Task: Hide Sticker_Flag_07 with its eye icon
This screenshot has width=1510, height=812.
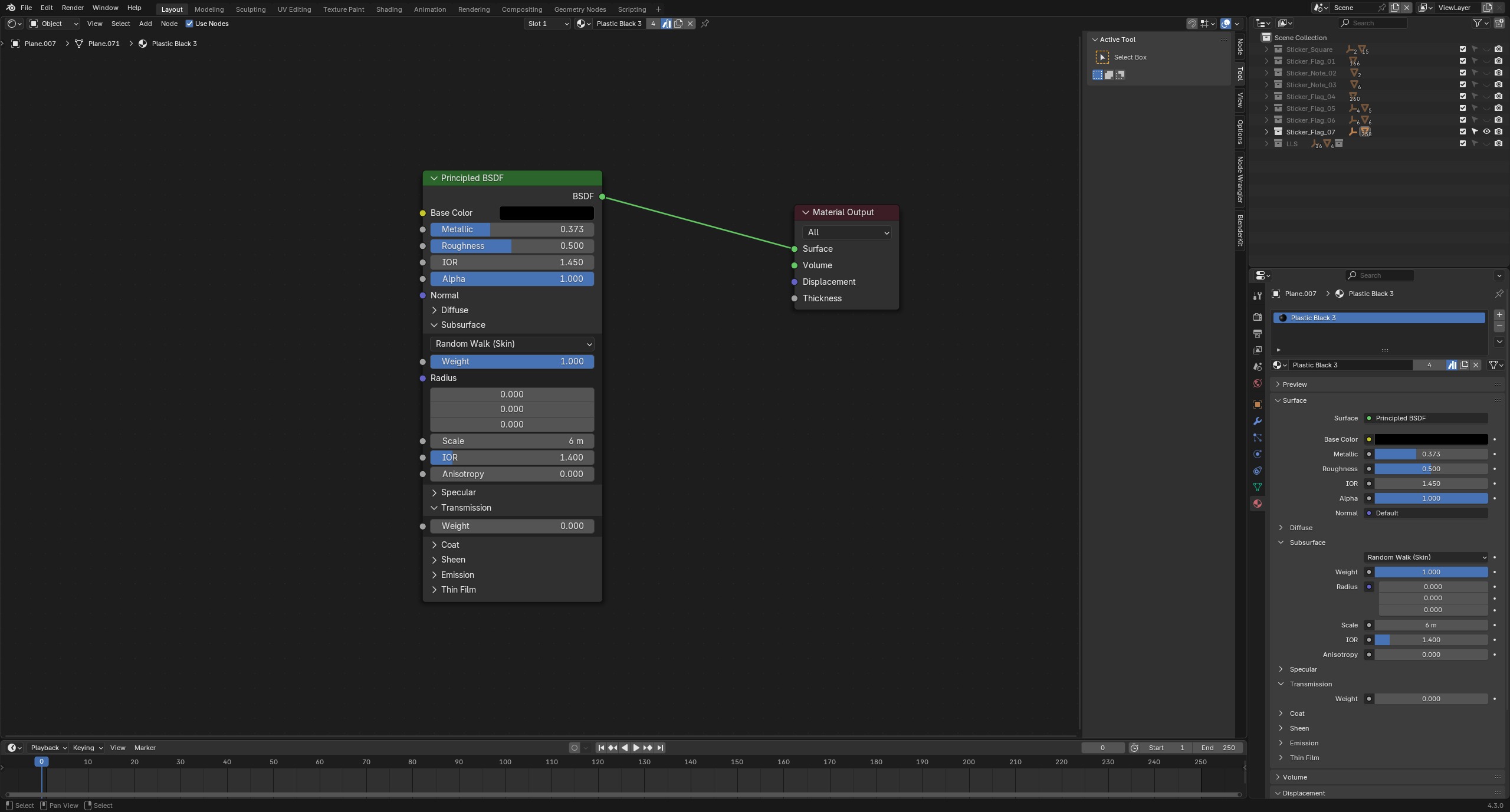Action: (1486, 132)
